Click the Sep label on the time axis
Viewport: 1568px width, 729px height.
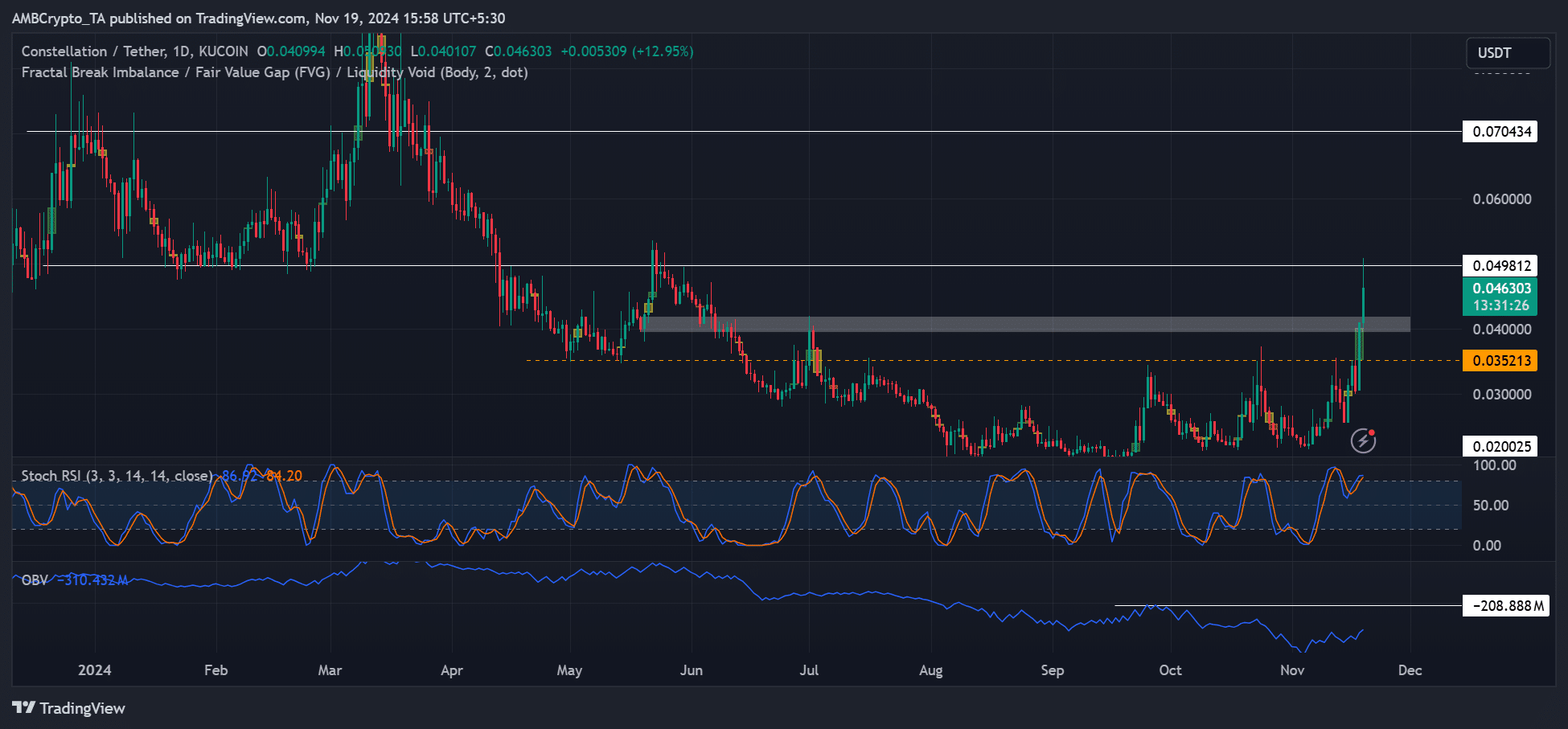(x=1053, y=670)
